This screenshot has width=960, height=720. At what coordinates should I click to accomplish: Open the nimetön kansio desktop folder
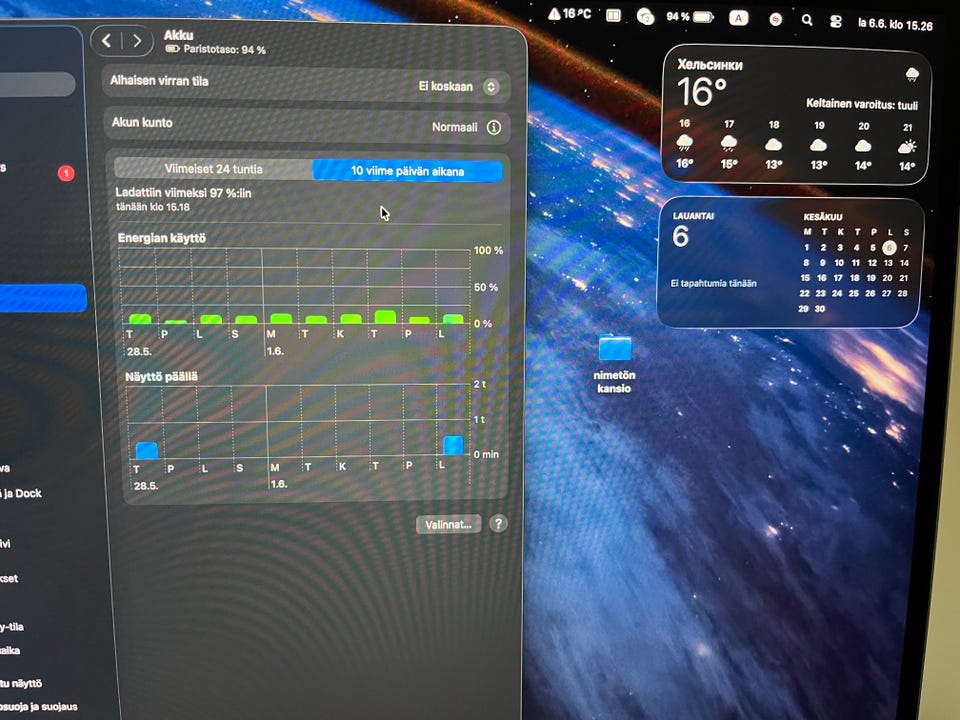click(615, 362)
